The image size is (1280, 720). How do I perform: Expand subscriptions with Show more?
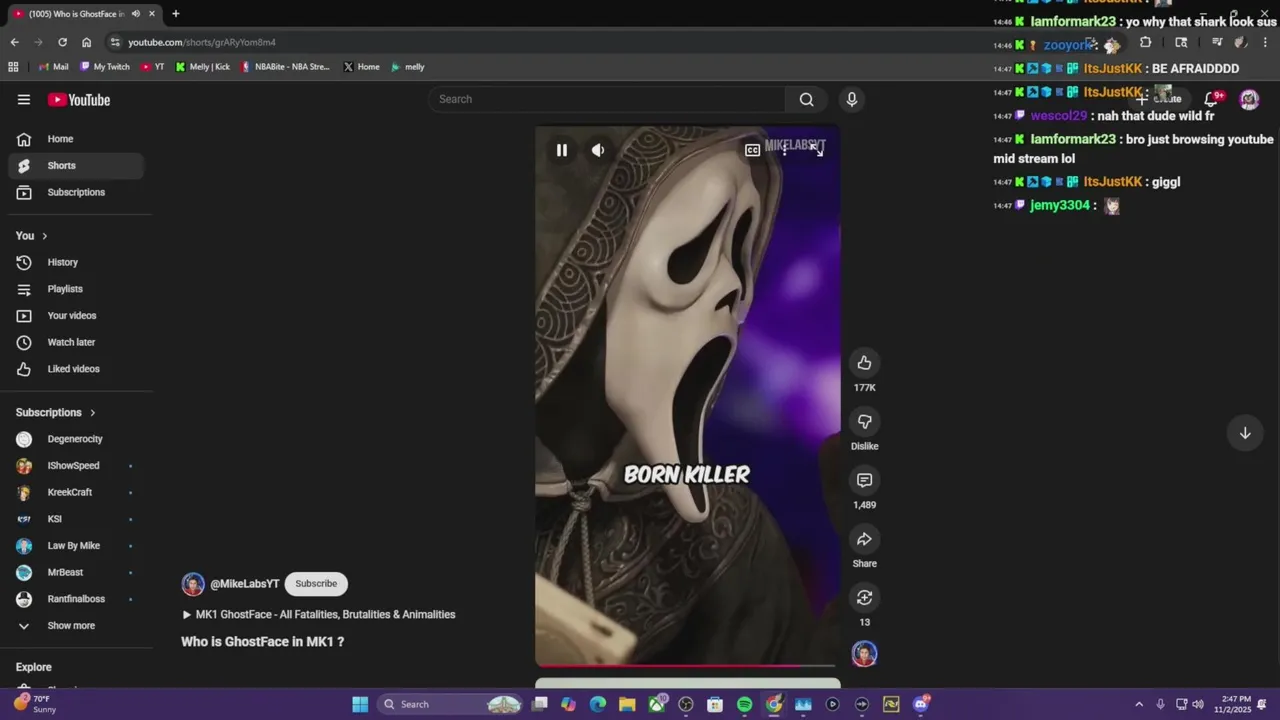pyautogui.click(x=76, y=626)
